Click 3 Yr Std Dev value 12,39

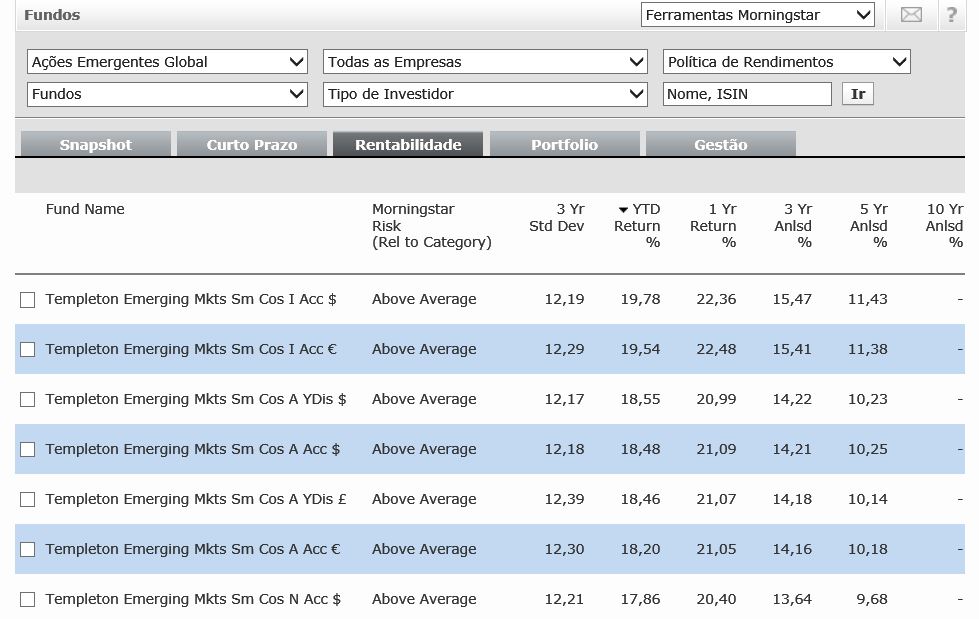[564, 499]
